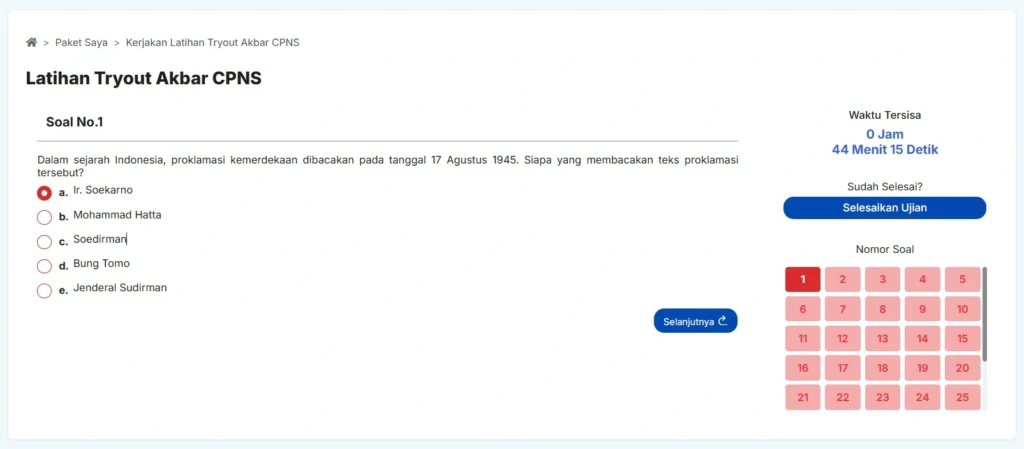Click the Selanjutnya next button
1024x449 pixels.
coord(697,321)
